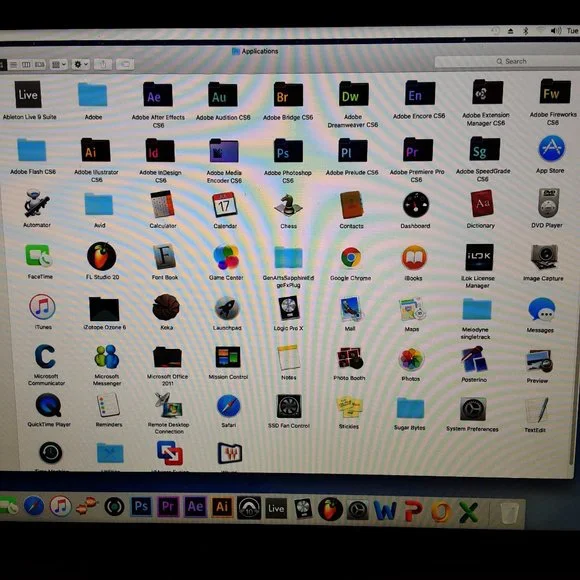Switch Finder to cover flow view

40,65
